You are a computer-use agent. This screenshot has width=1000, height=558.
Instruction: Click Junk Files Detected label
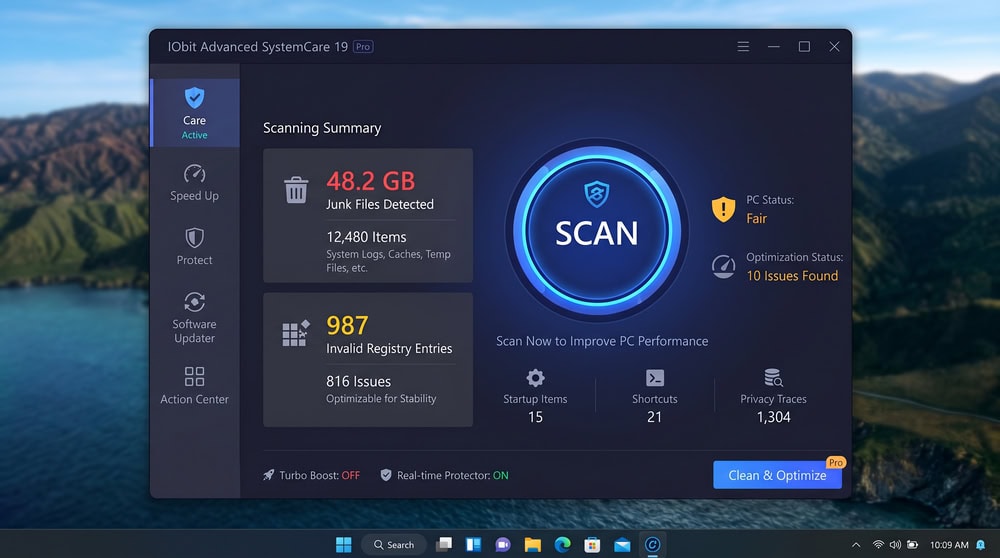[380, 205]
